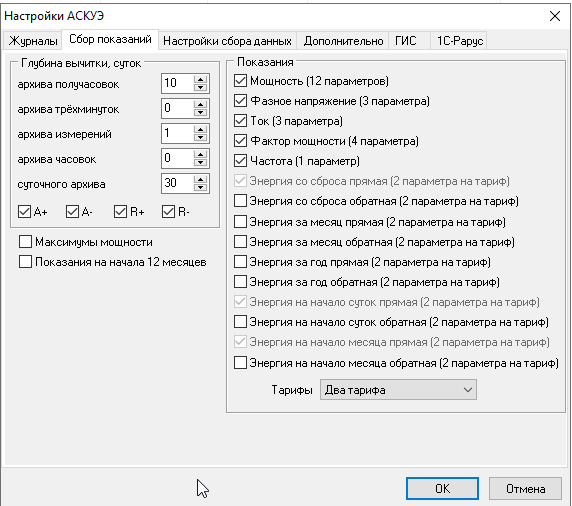Screen dimensions: 572x506
Task: Open the Настройки сбора данных tab
Action: click(227, 40)
